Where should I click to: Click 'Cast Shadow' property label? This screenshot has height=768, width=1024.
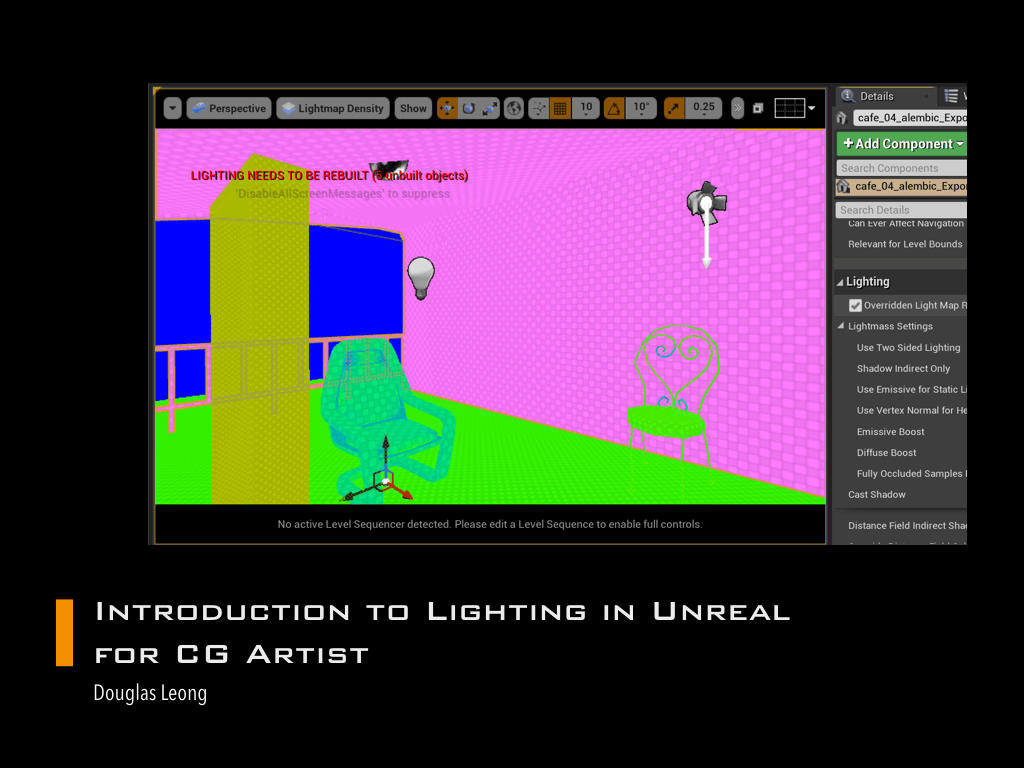[x=876, y=494]
